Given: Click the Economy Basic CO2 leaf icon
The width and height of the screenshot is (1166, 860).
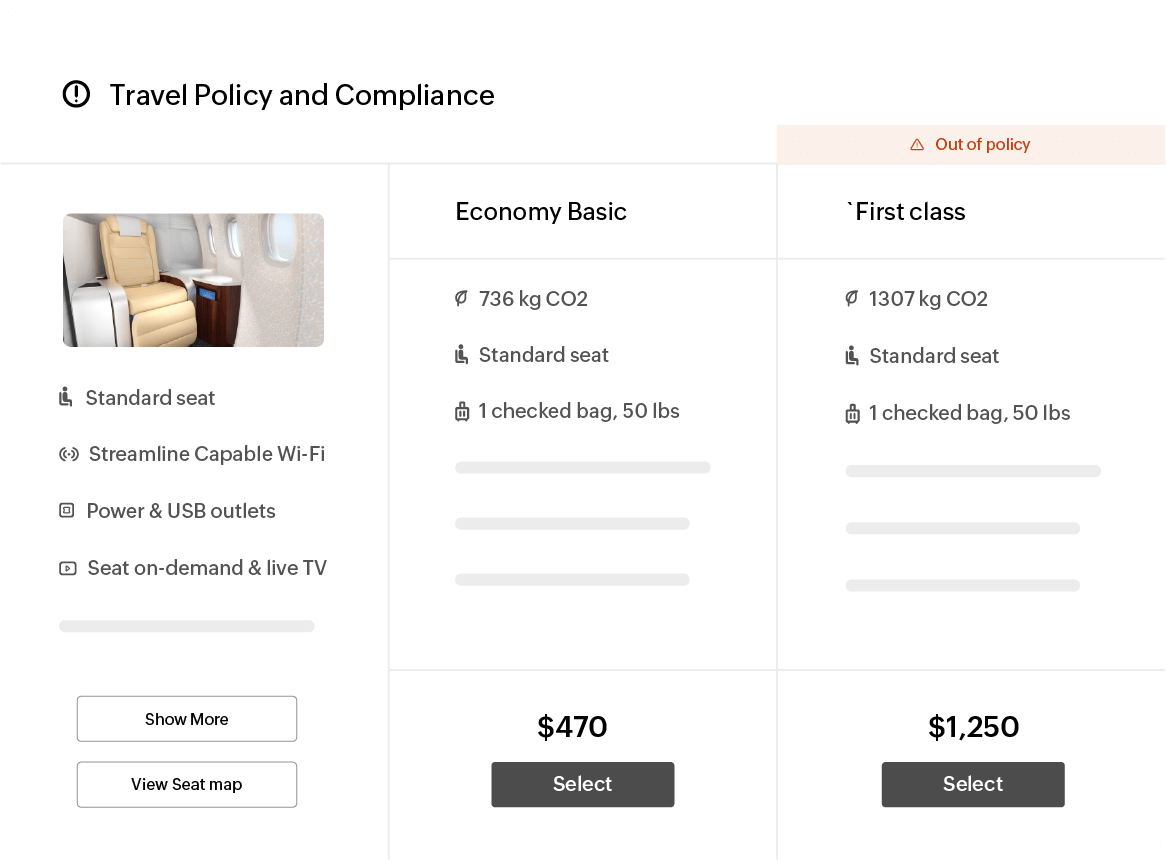Looking at the screenshot, I should [x=461, y=298].
